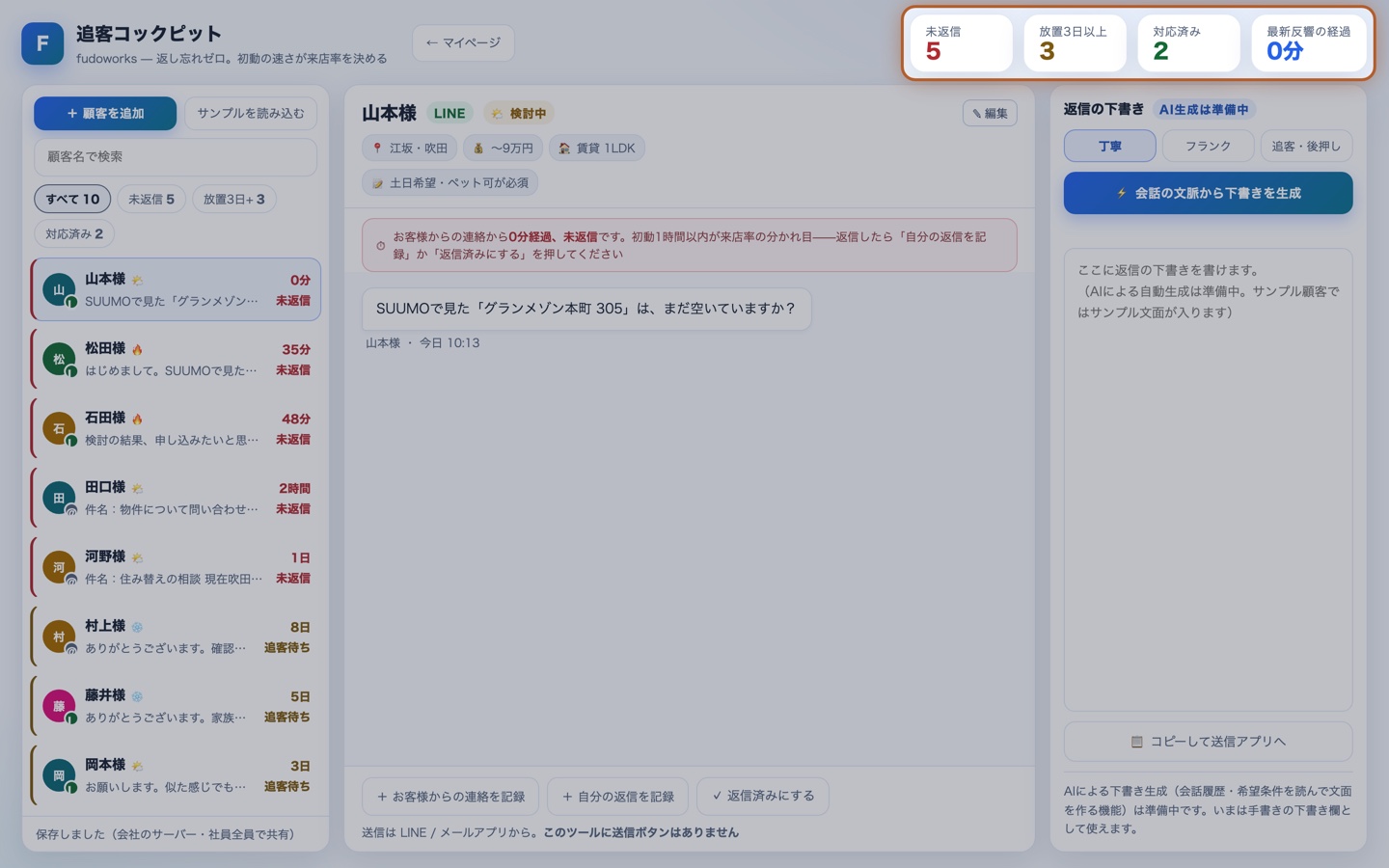
Task: Filter list by 放置3日+ 3
Action: point(234,199)
